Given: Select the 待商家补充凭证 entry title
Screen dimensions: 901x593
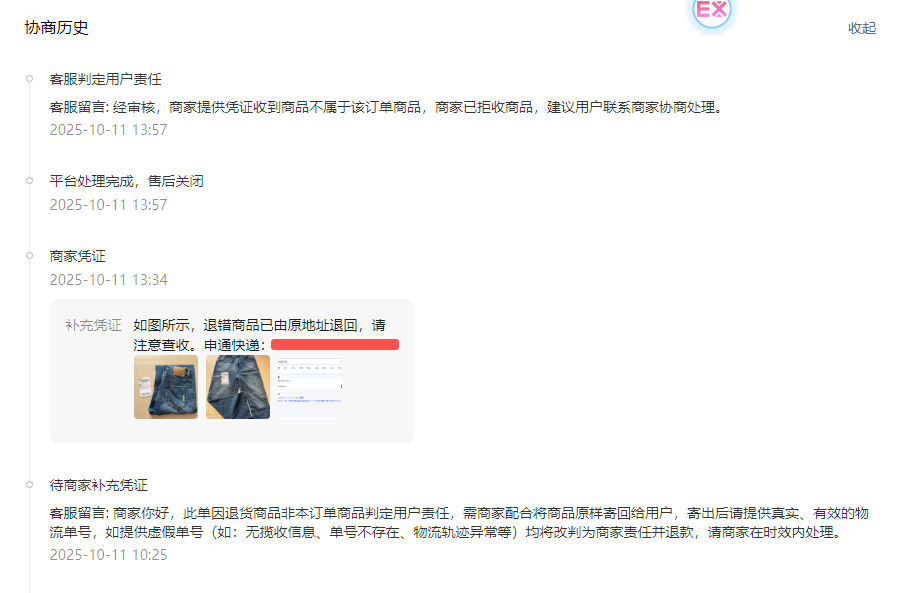Looking at the screenshot, I should tap(99, 485).
